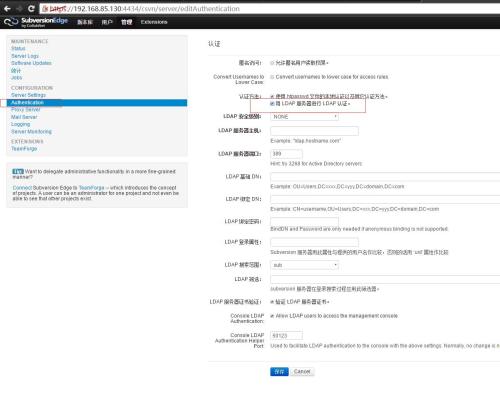Reload the page with the refresh icon

point(31,9)
